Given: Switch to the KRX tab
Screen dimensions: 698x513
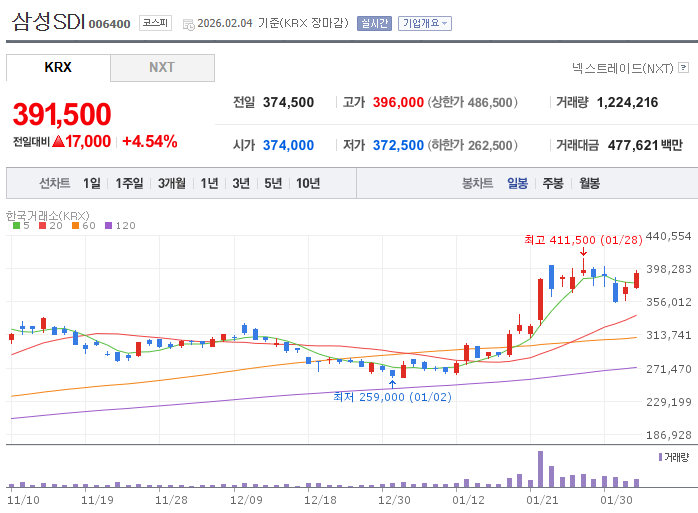Looking at the screenshot, I should [58, 67].
